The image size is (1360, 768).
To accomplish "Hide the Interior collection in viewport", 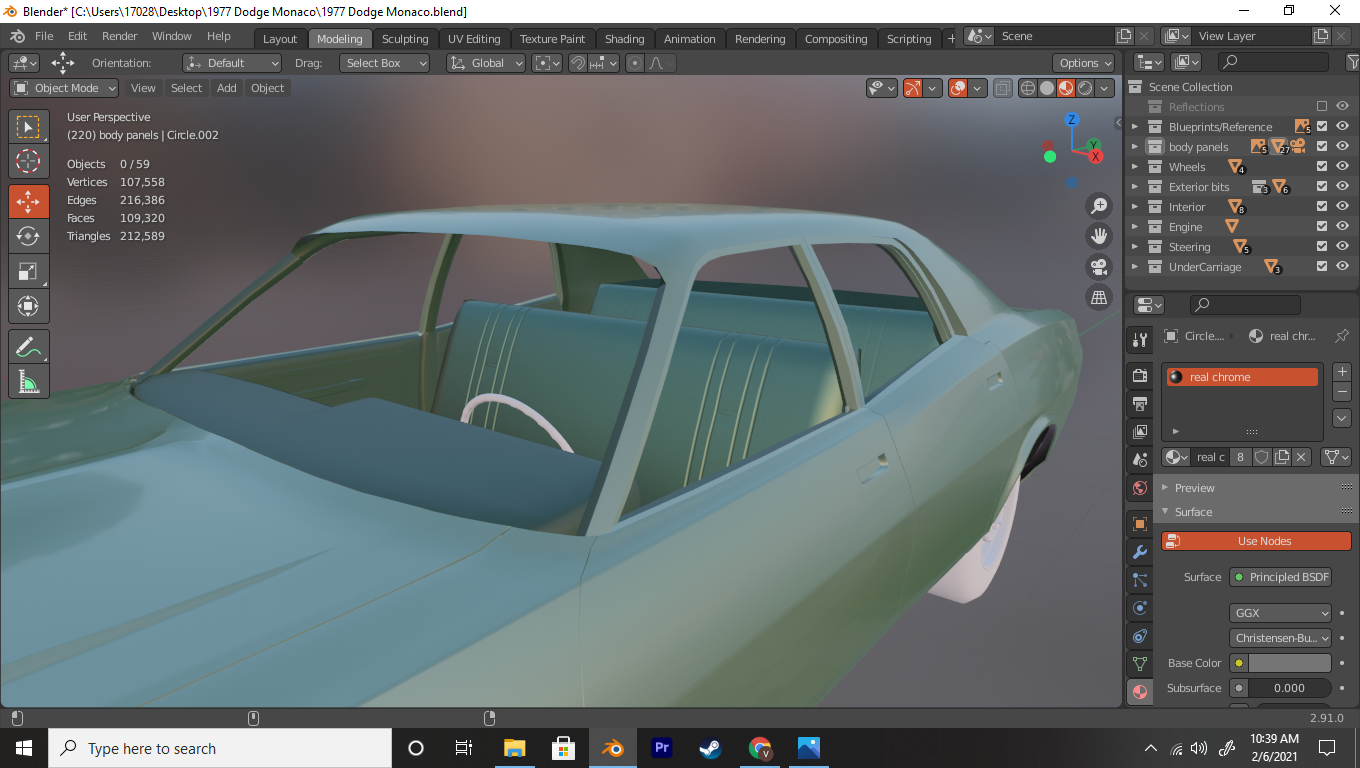I will [1342, 207].
